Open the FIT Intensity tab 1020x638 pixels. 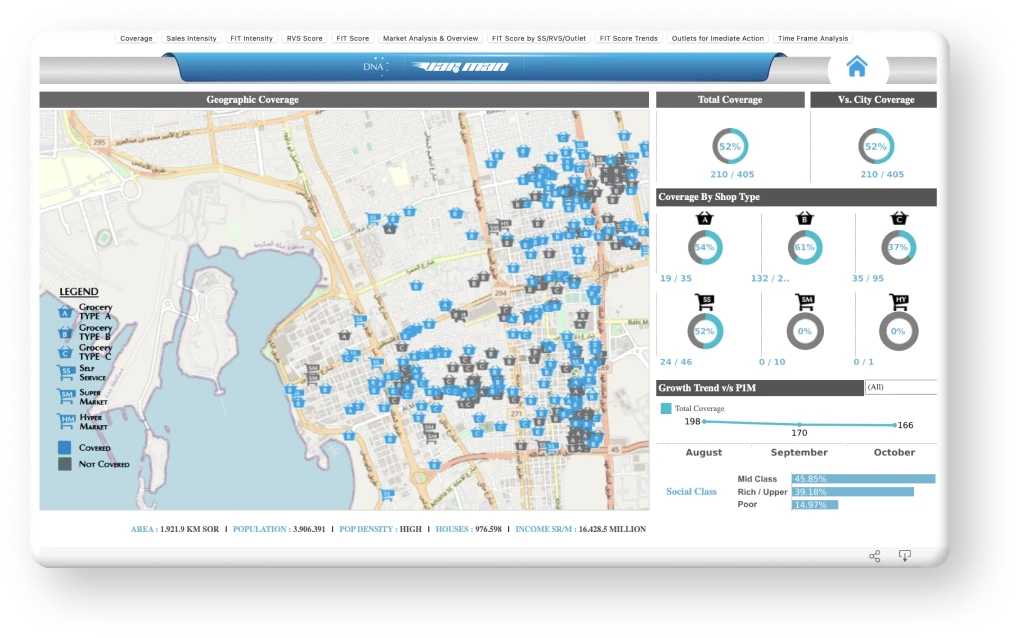click(x=251, y=38)
